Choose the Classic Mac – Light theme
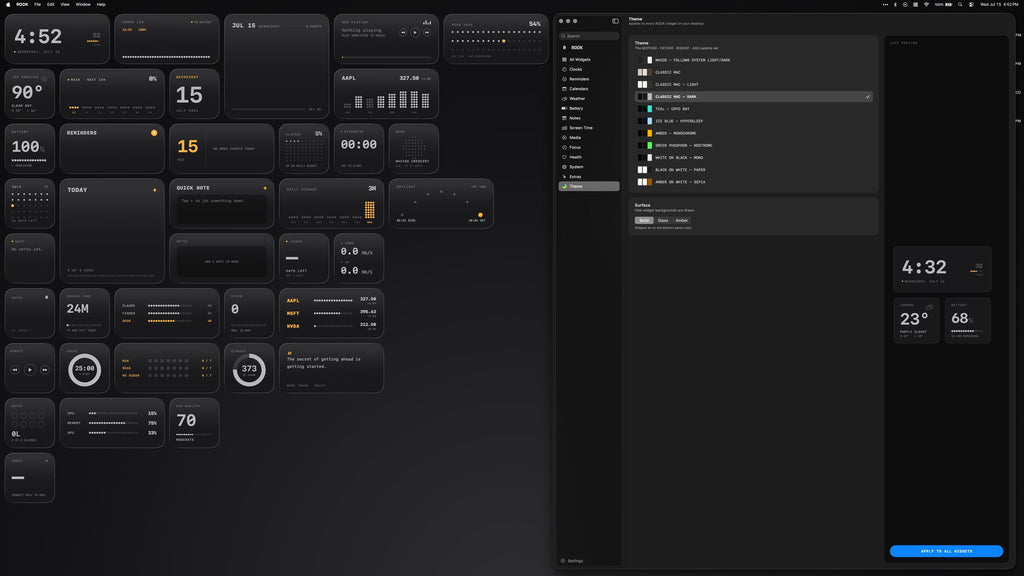The width and height of the screenshot is (1024, 576). coord(754,84)
